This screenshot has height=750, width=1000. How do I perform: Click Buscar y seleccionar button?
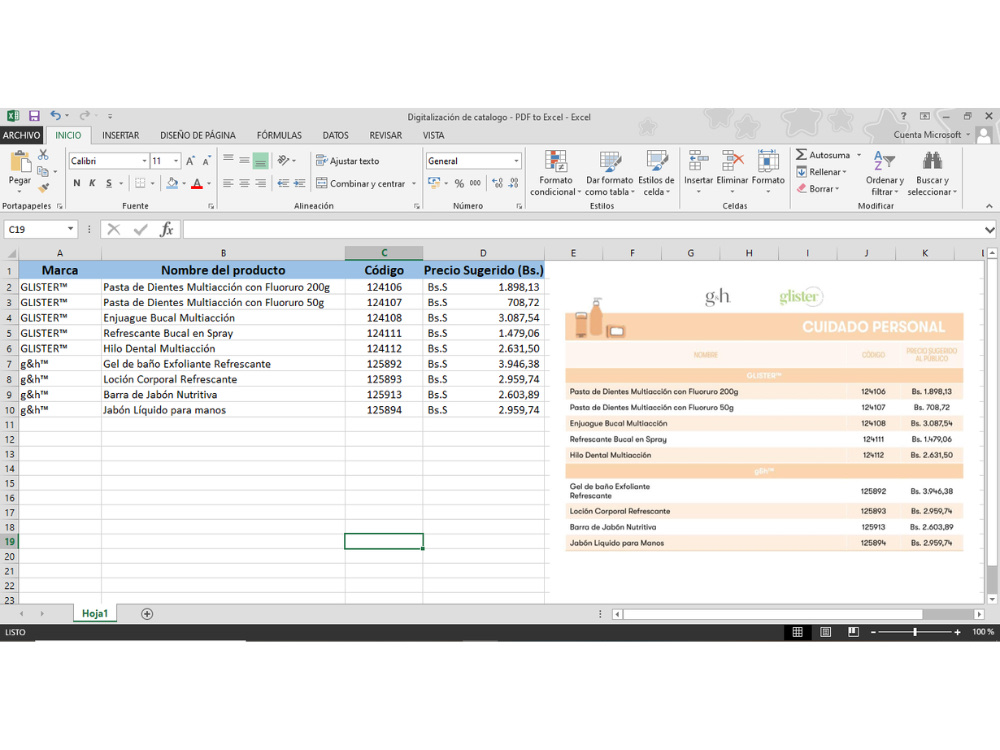click(x=932, y=173)
